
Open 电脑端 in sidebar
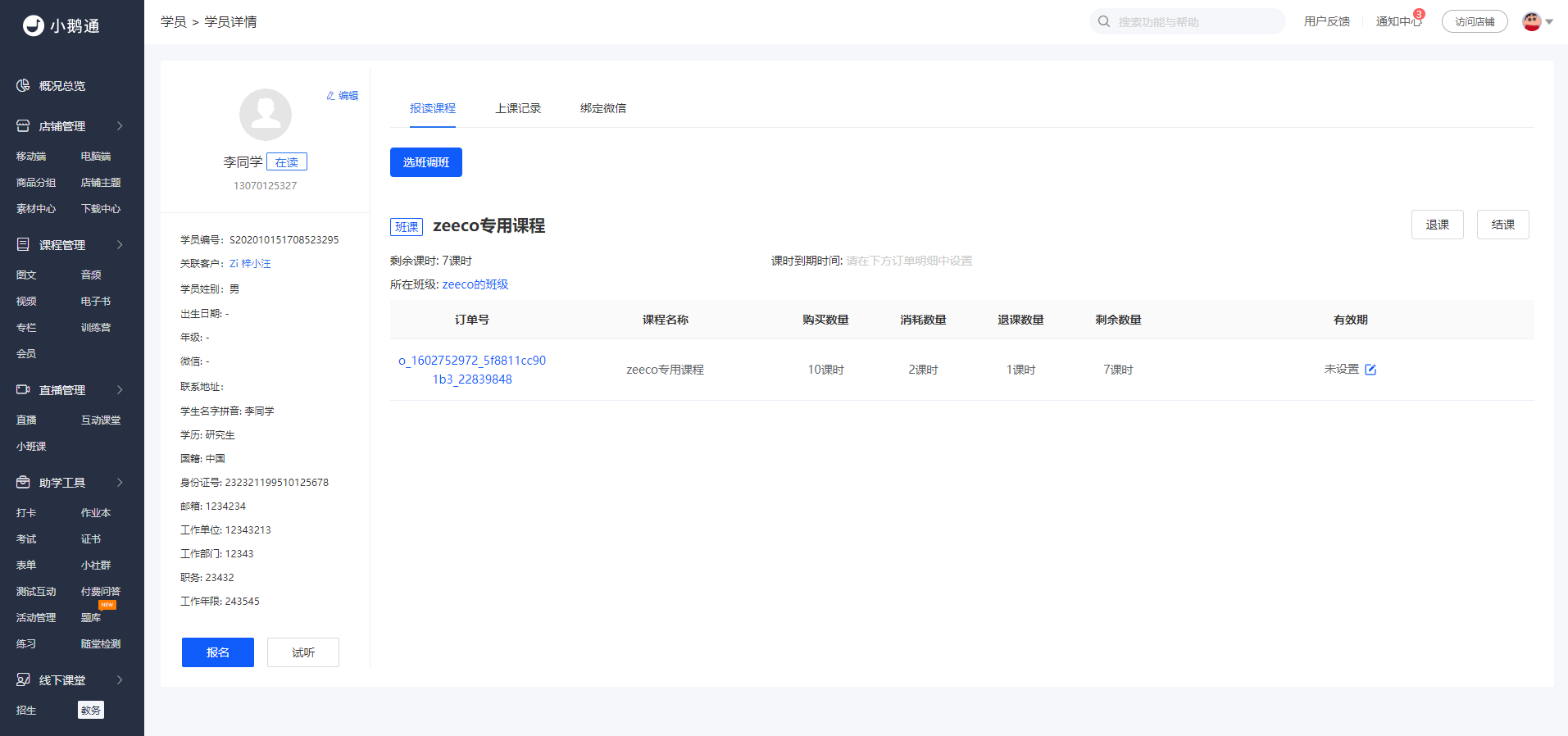coord(96,156)
